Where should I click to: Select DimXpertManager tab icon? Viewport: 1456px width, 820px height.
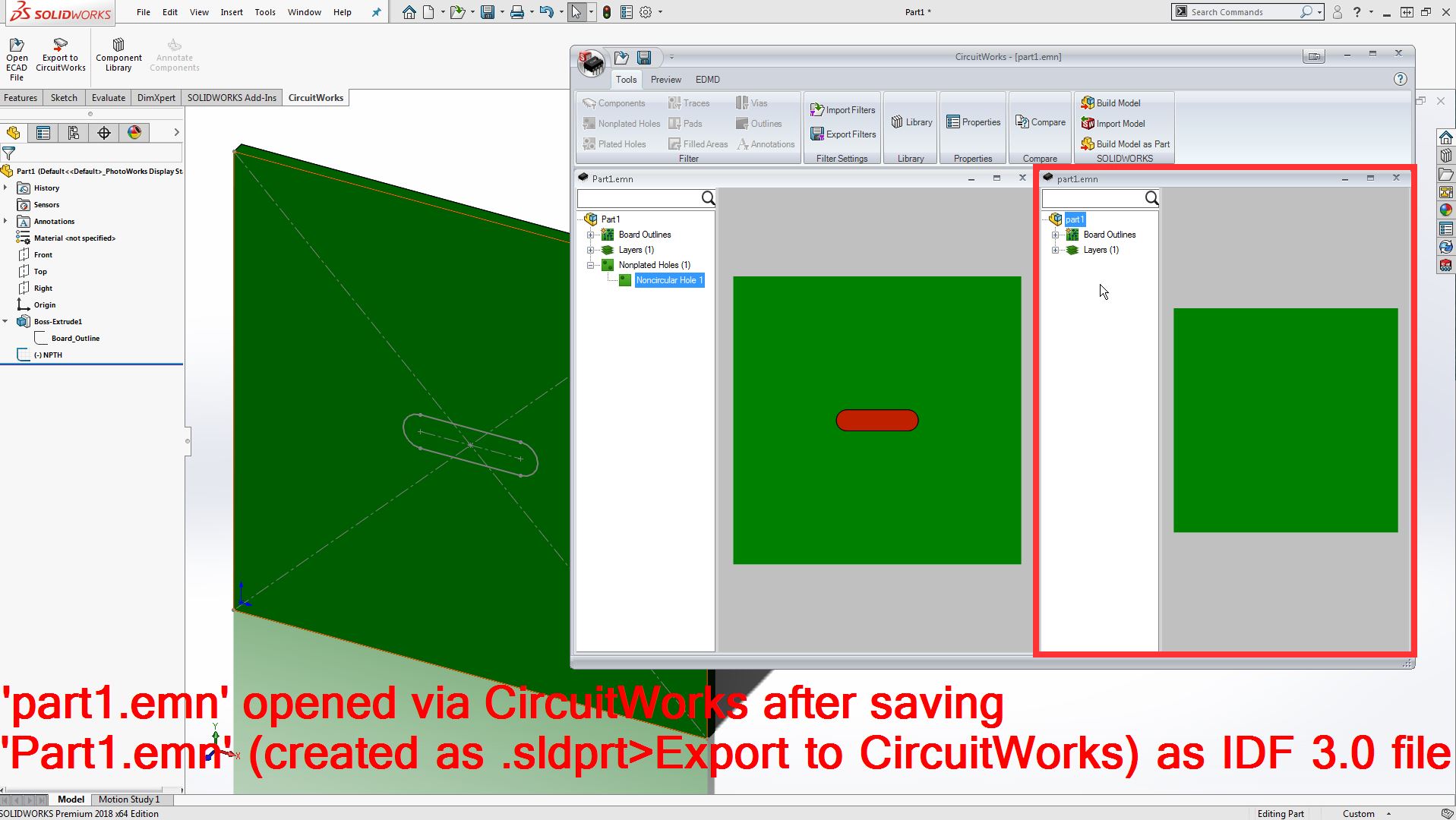pyautogui.click(x=104, y=133)
